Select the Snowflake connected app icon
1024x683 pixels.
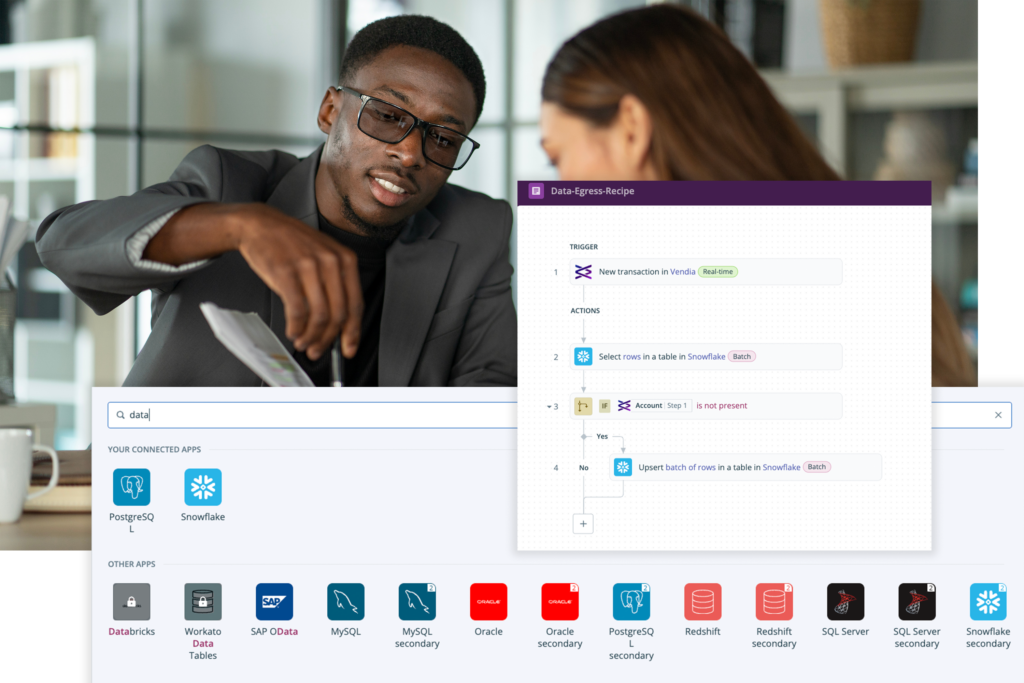click(x=202, y=487)
